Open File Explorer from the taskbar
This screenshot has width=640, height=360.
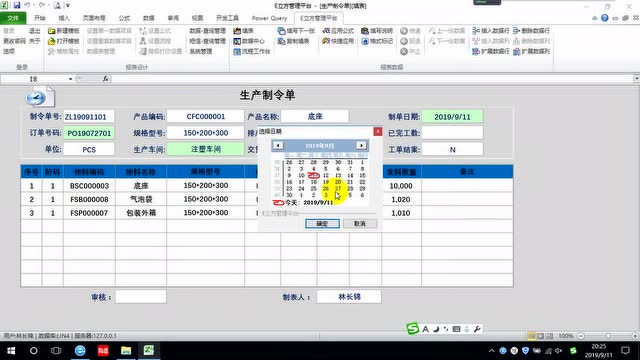click(x=126, y=351)
